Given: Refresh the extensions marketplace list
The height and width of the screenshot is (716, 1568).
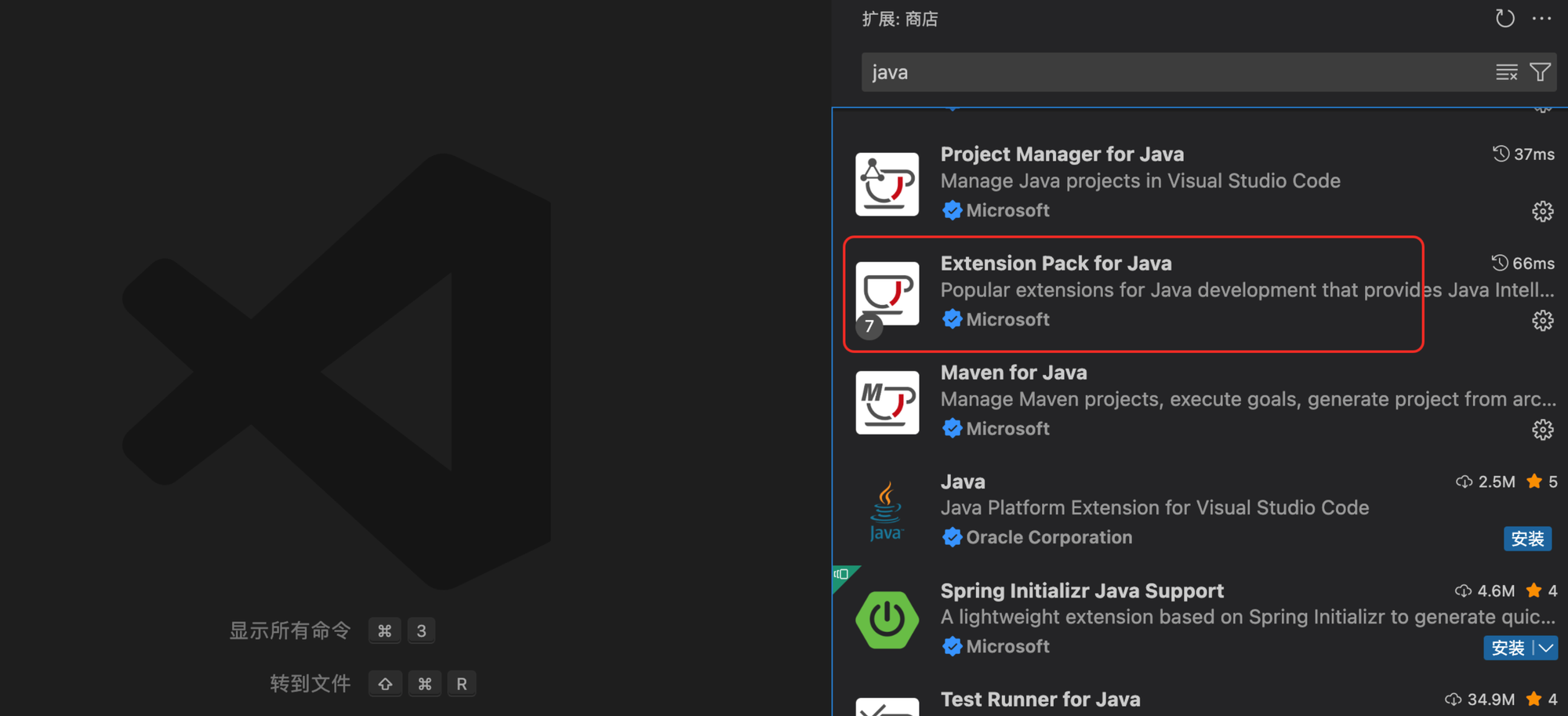Looking at the screenshot, I should [1504, 19].
